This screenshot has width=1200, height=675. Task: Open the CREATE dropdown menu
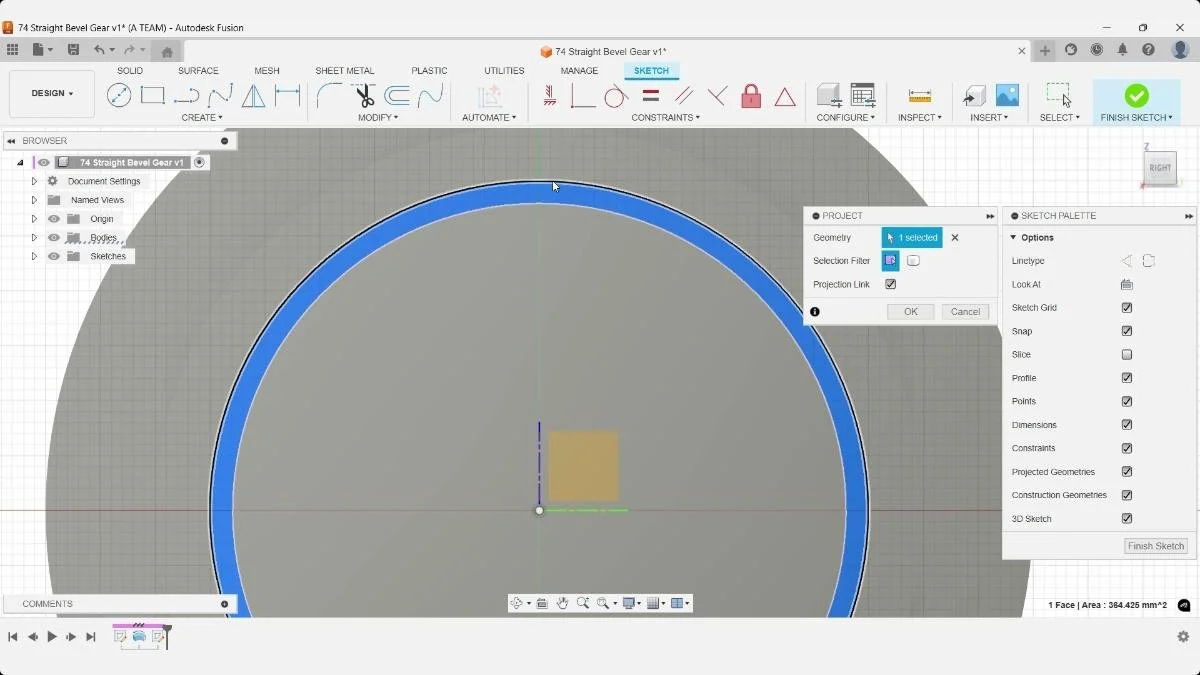click(202, 117)
